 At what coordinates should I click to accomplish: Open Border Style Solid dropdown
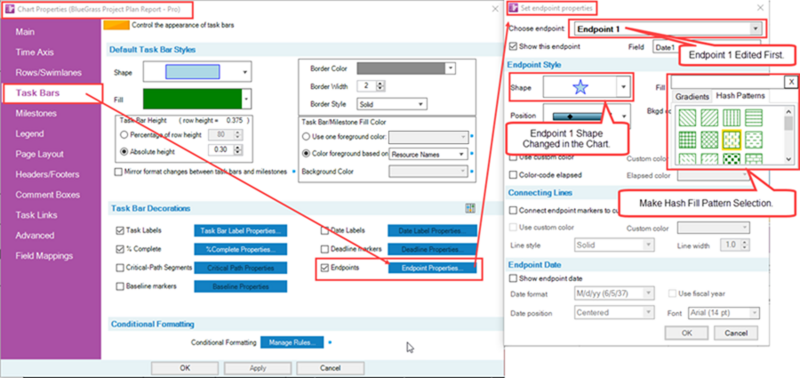pyautogui.click(x=420, y=104)
